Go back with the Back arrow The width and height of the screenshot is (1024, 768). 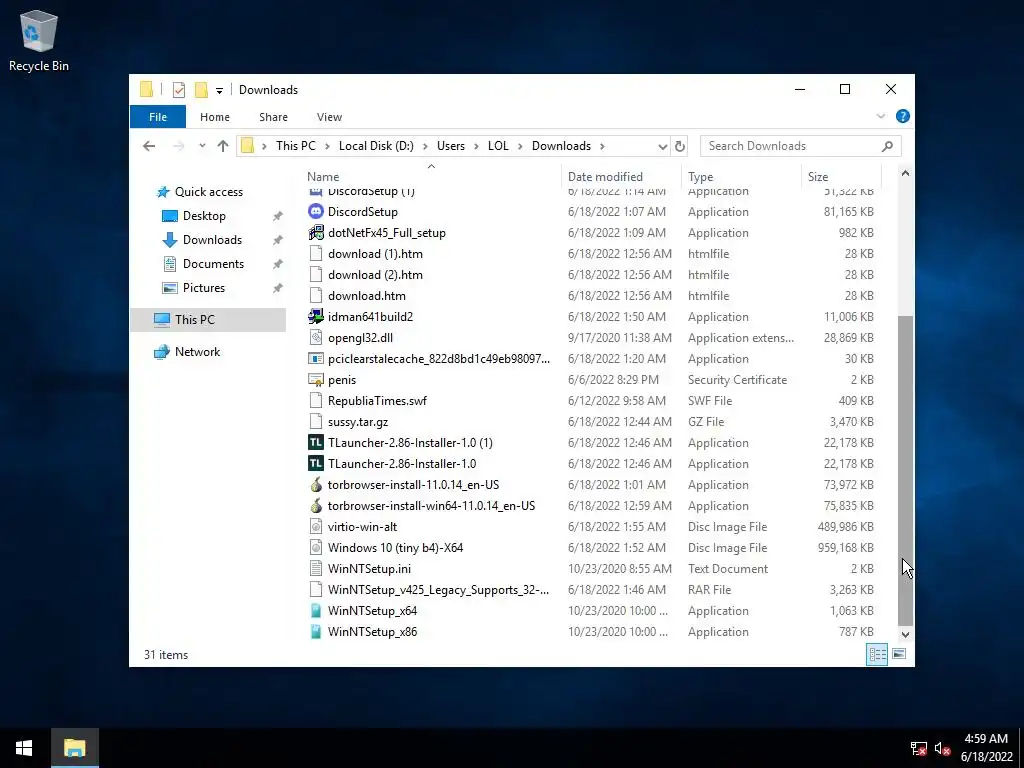coord(149,146)
